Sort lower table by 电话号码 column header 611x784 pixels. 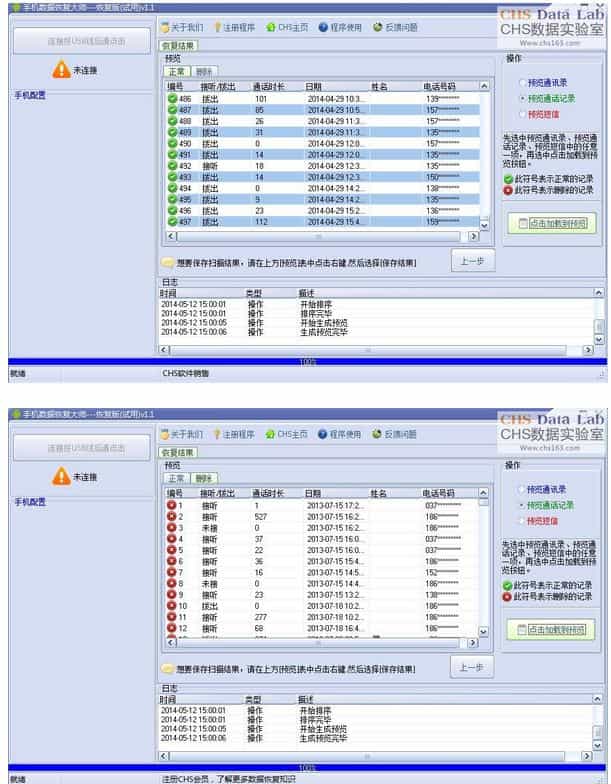tap(449, 493)
